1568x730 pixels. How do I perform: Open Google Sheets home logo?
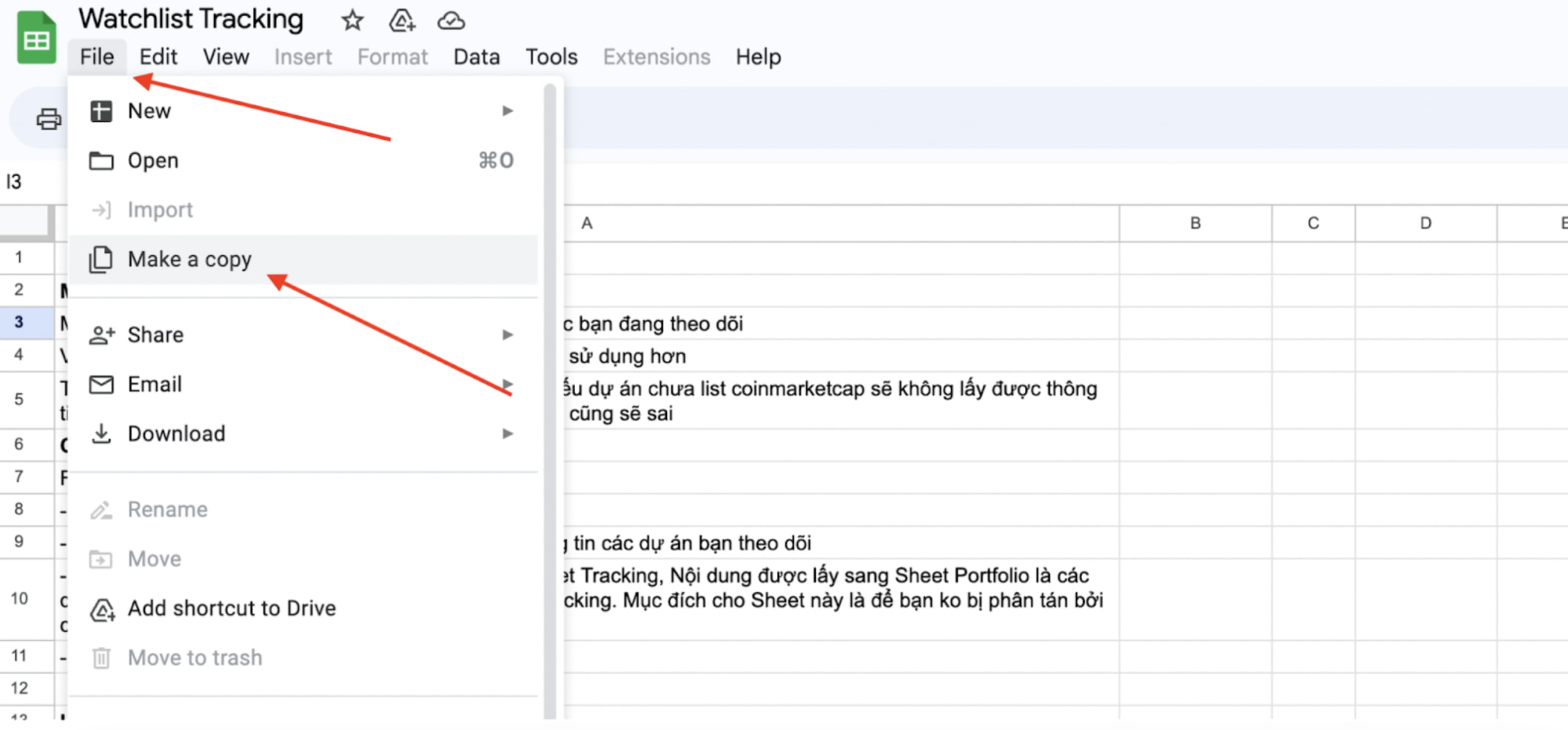click(37, 38)
